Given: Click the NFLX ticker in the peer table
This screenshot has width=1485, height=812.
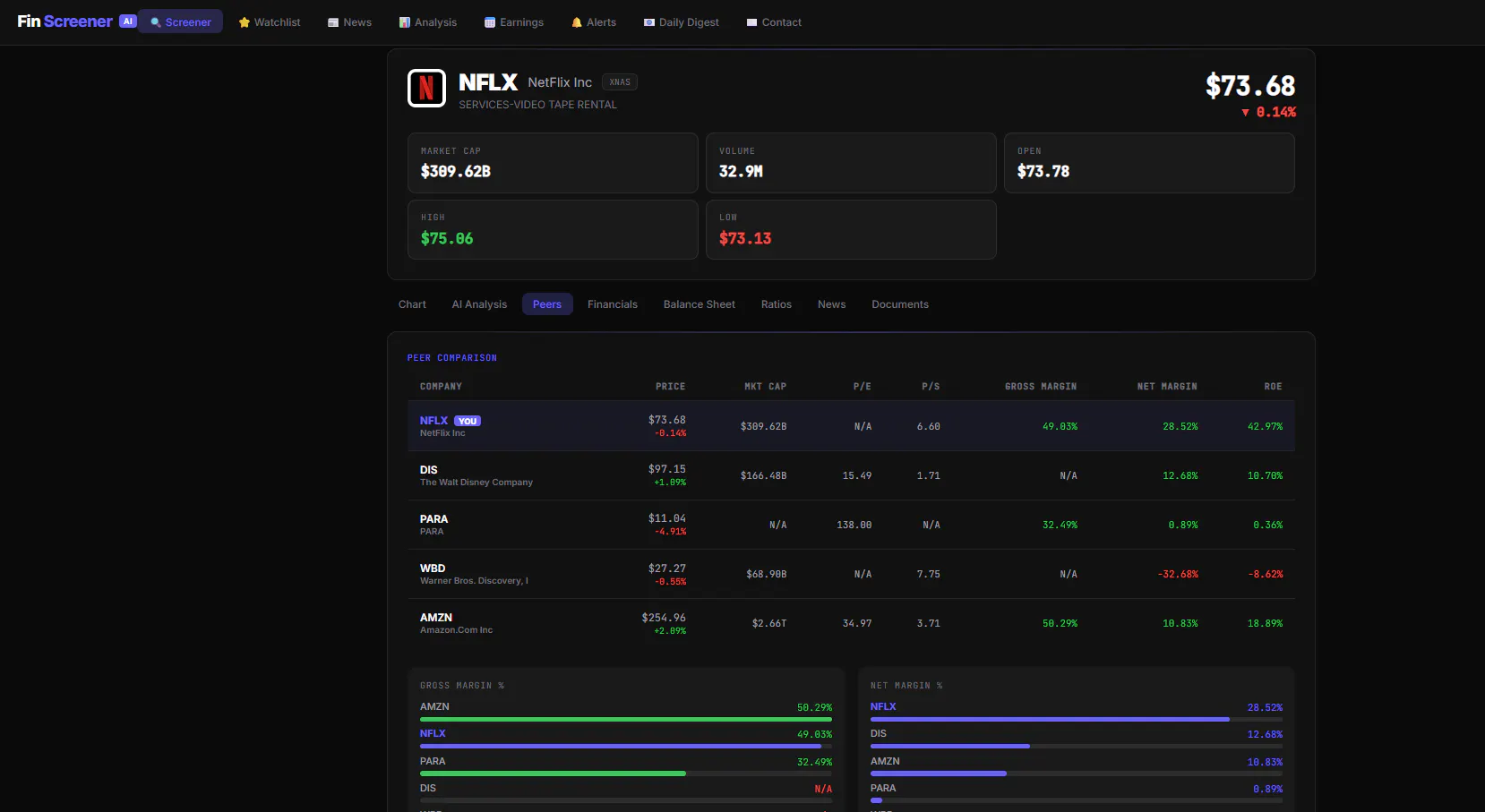Looking at the screenshot, I should click(433, 421).
